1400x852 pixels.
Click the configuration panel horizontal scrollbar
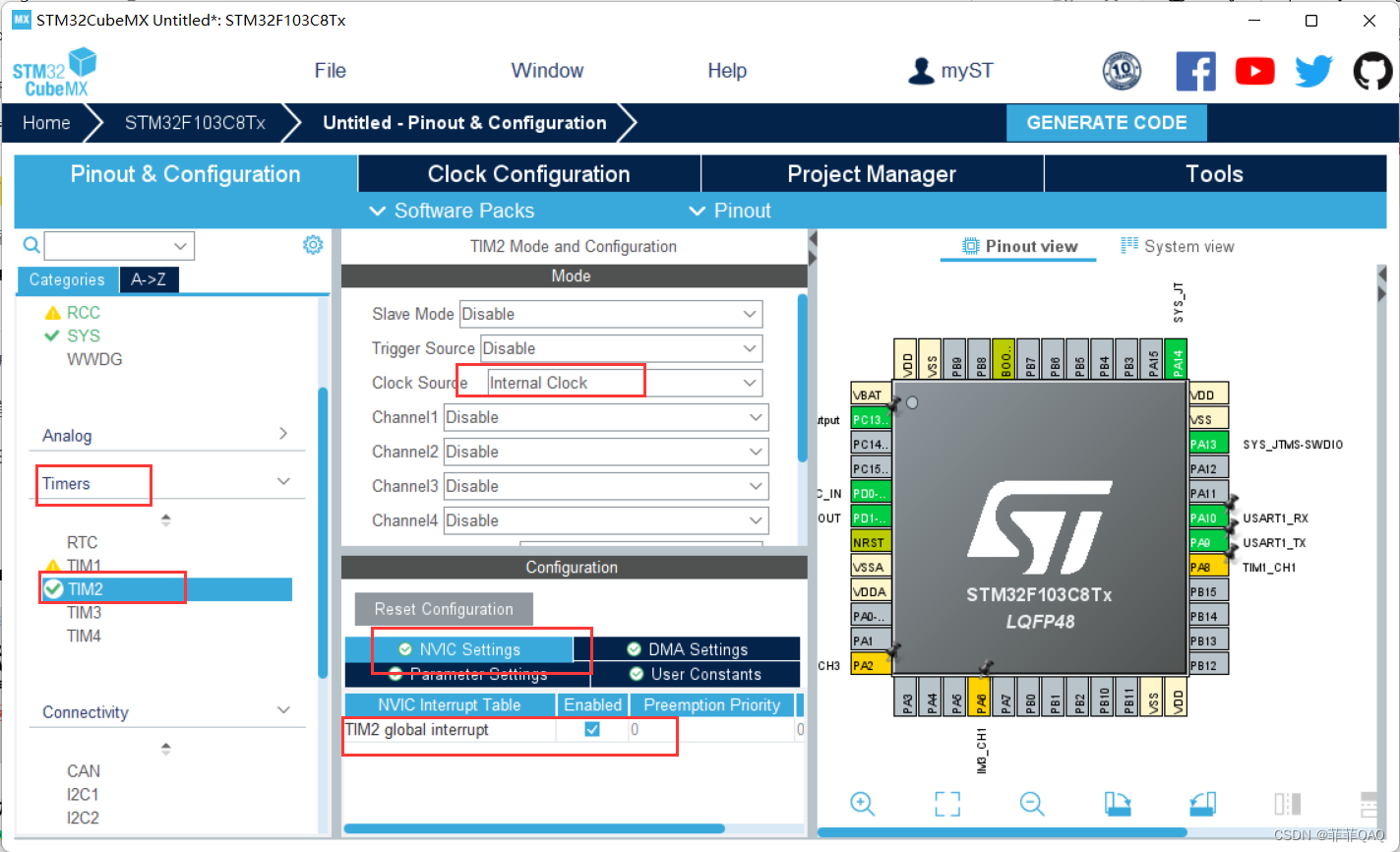(534, 828)
